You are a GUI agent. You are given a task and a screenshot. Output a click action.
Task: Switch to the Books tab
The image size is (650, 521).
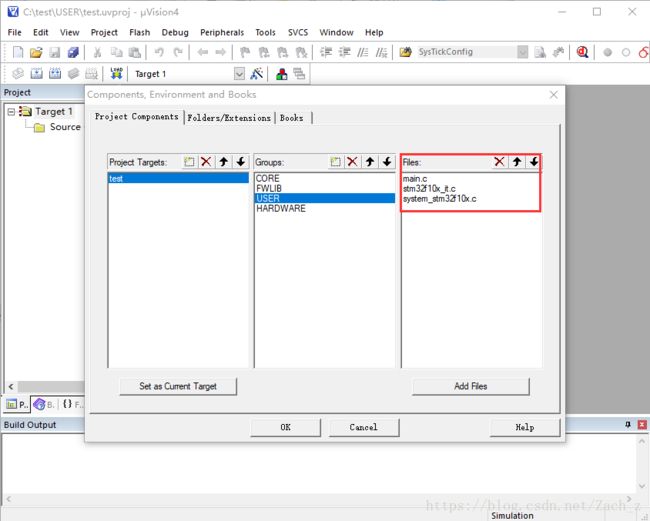tap(291, 118)
